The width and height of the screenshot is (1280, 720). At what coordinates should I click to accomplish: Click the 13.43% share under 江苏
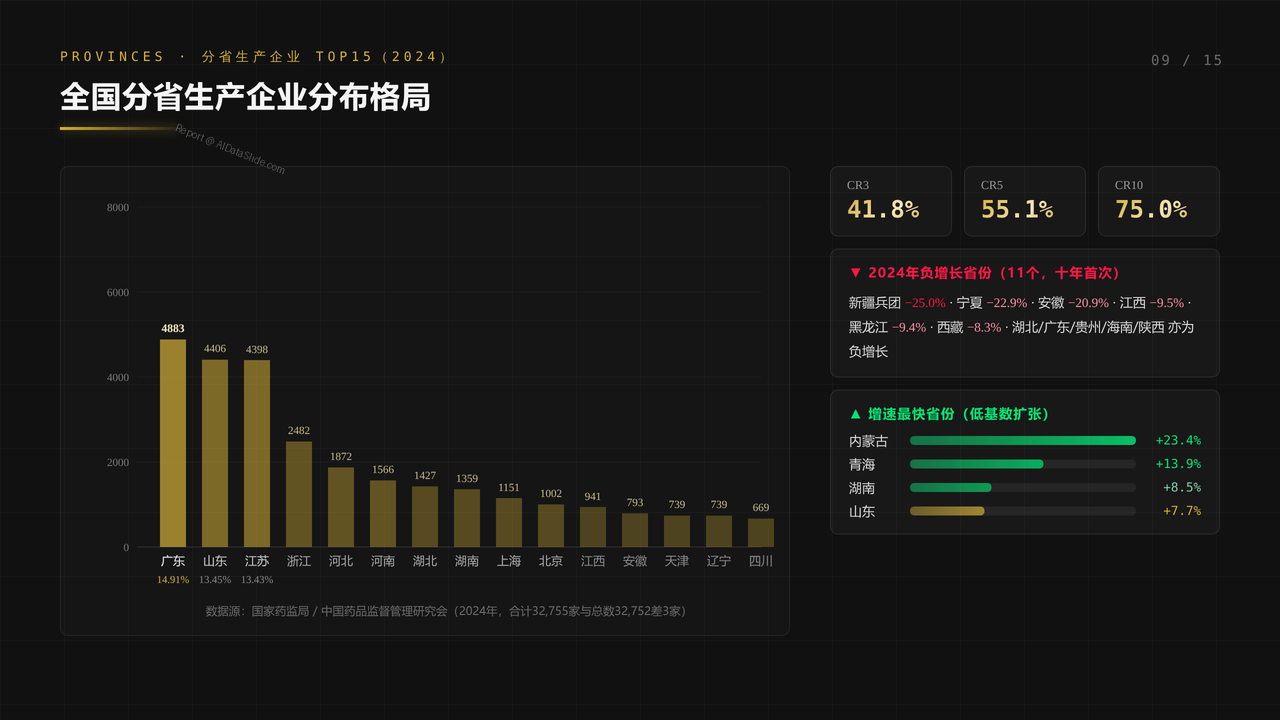(x=257, y=579)
